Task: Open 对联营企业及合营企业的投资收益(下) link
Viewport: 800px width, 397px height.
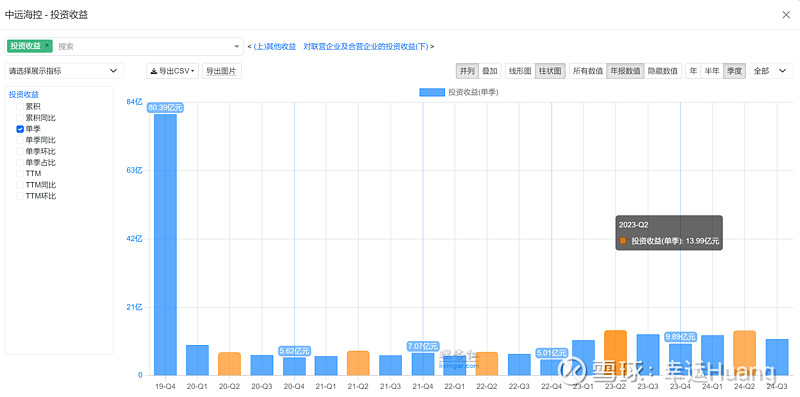Action: (366, 46)
